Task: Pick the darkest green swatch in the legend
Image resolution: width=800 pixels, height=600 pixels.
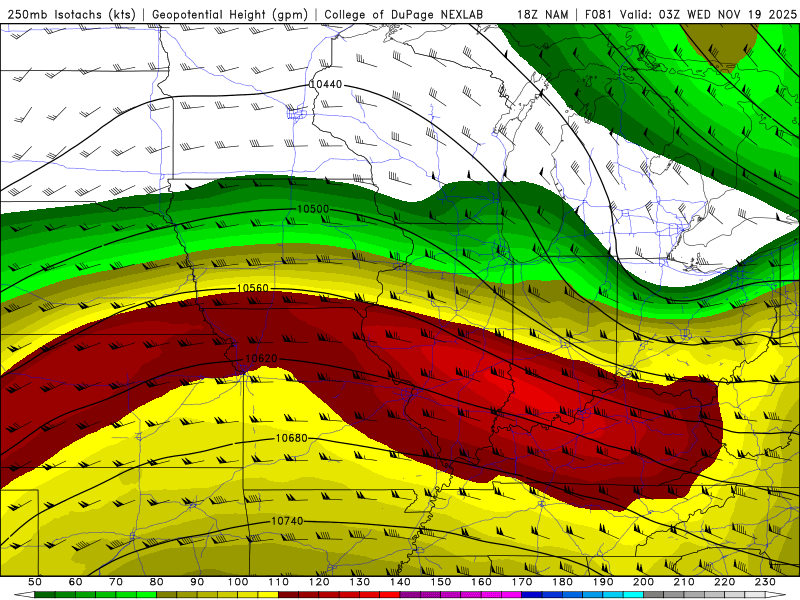Action: coord(45,595)
